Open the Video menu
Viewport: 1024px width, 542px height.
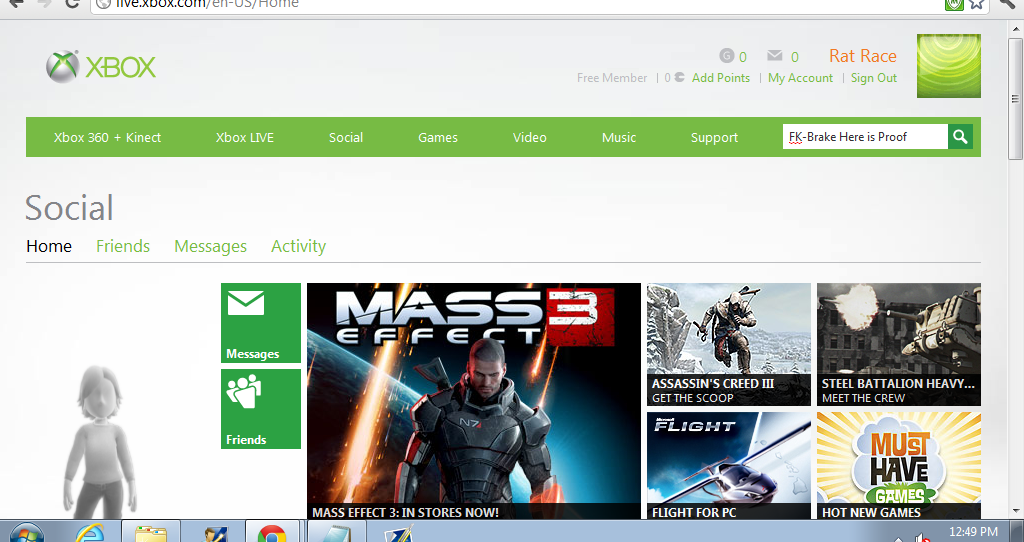pyautogui.click(x=530, y=137)
